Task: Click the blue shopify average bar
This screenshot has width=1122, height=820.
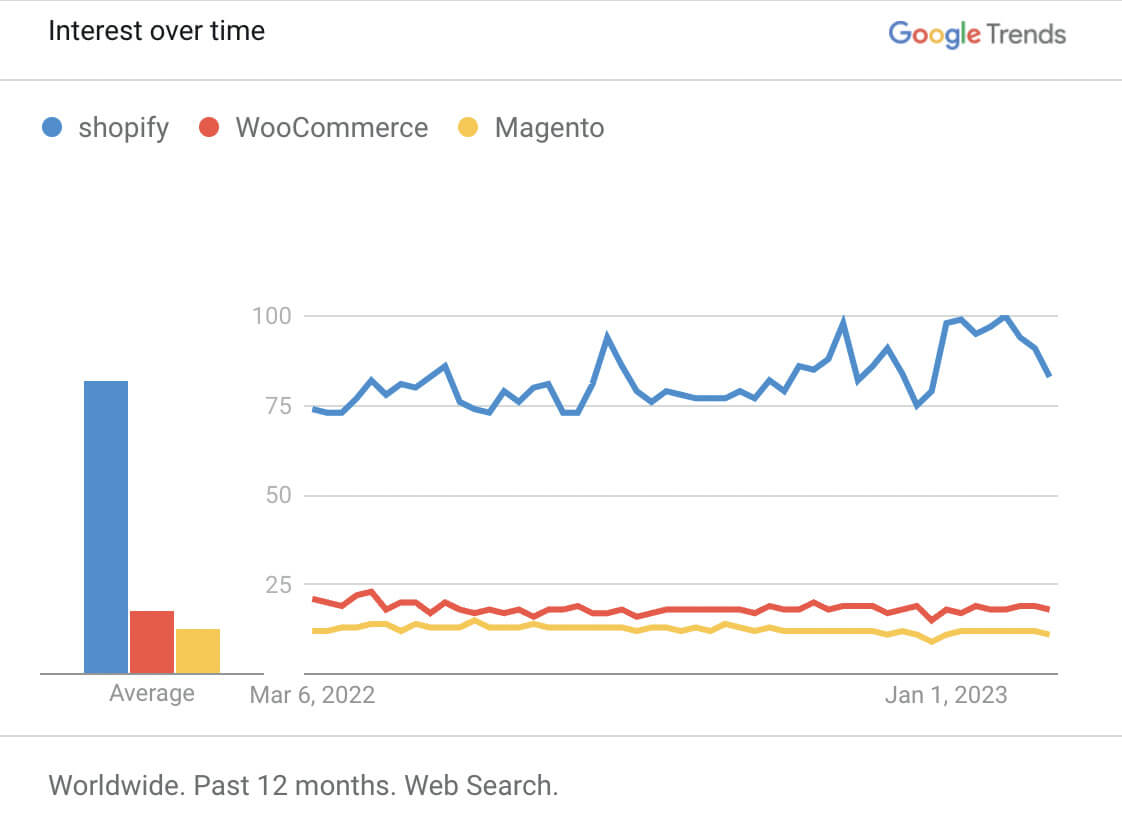Action: click(x=105, y=527)
